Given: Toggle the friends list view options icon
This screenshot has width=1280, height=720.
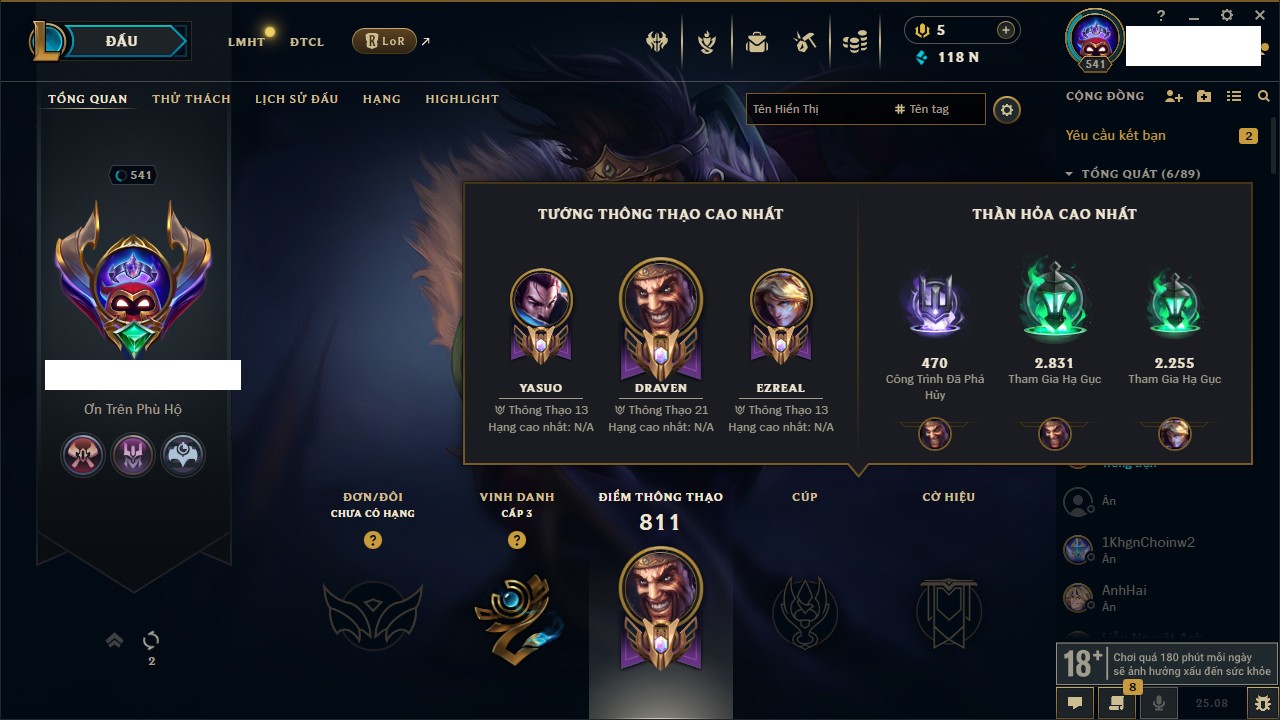Looking at the screenshot, I should coord(1234,97).
